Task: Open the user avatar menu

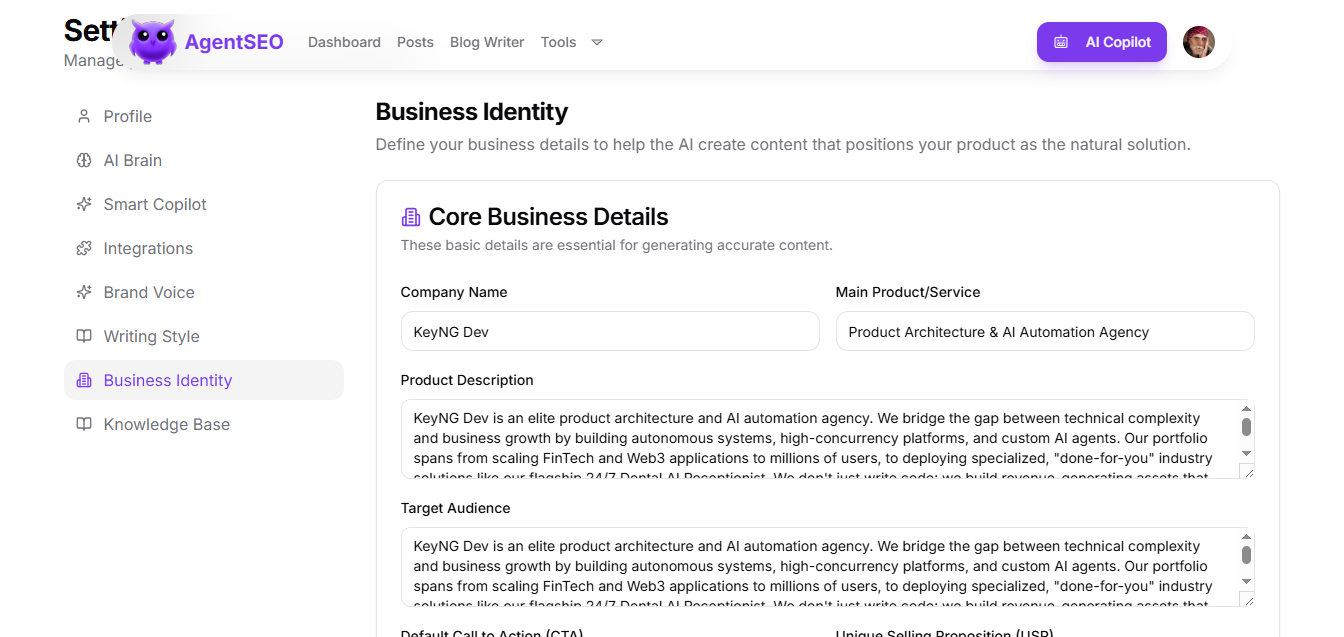Action: point(1198,41)
